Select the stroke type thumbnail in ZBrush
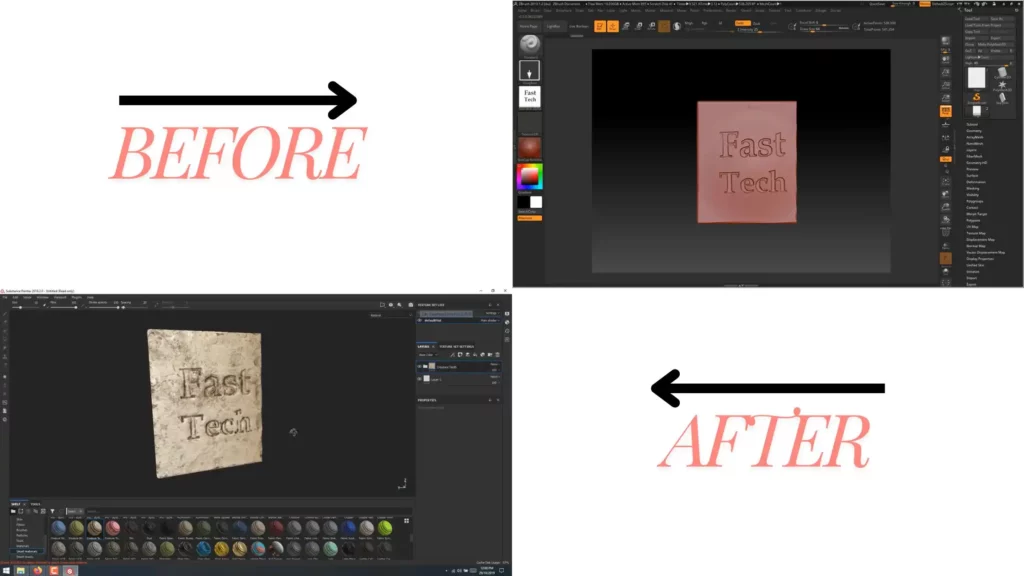This screenshot has height=576, width=1024. tap(529, 71)
